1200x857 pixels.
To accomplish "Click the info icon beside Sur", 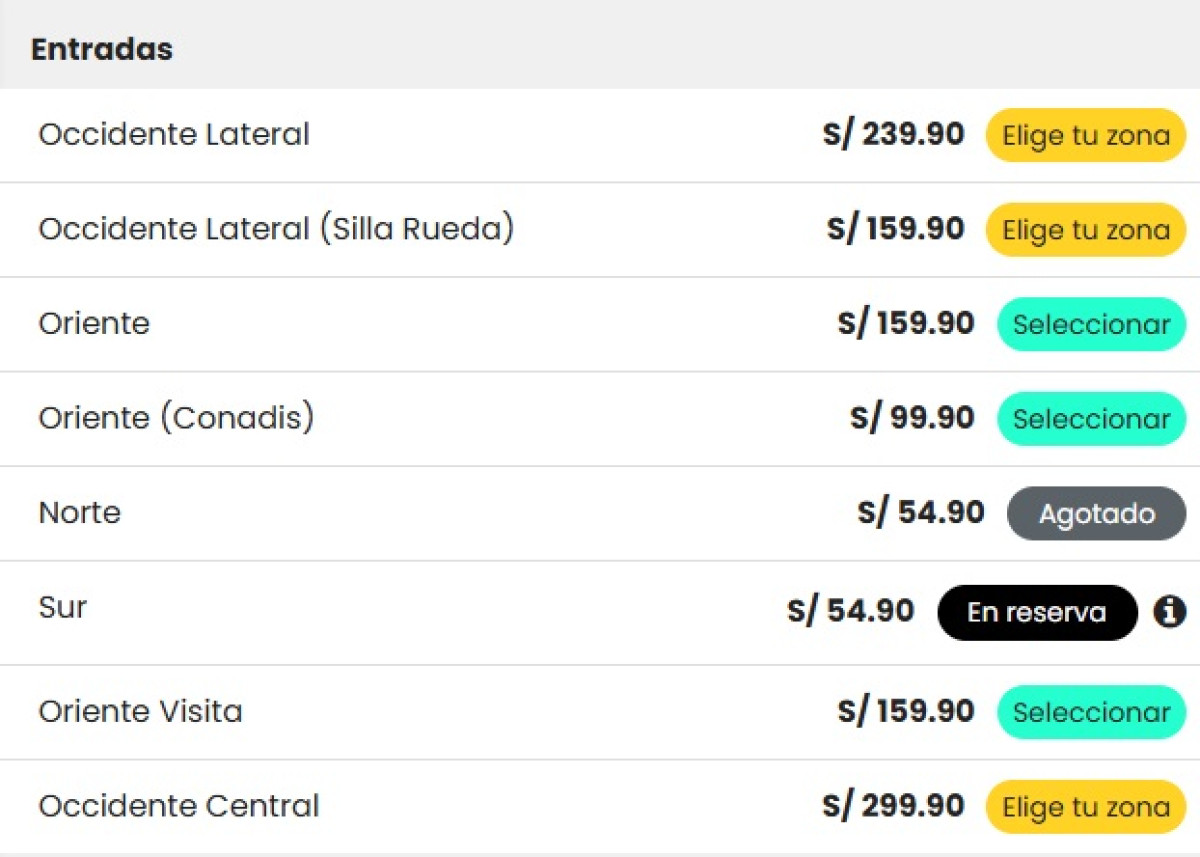I will click(x=1169, y=611).
